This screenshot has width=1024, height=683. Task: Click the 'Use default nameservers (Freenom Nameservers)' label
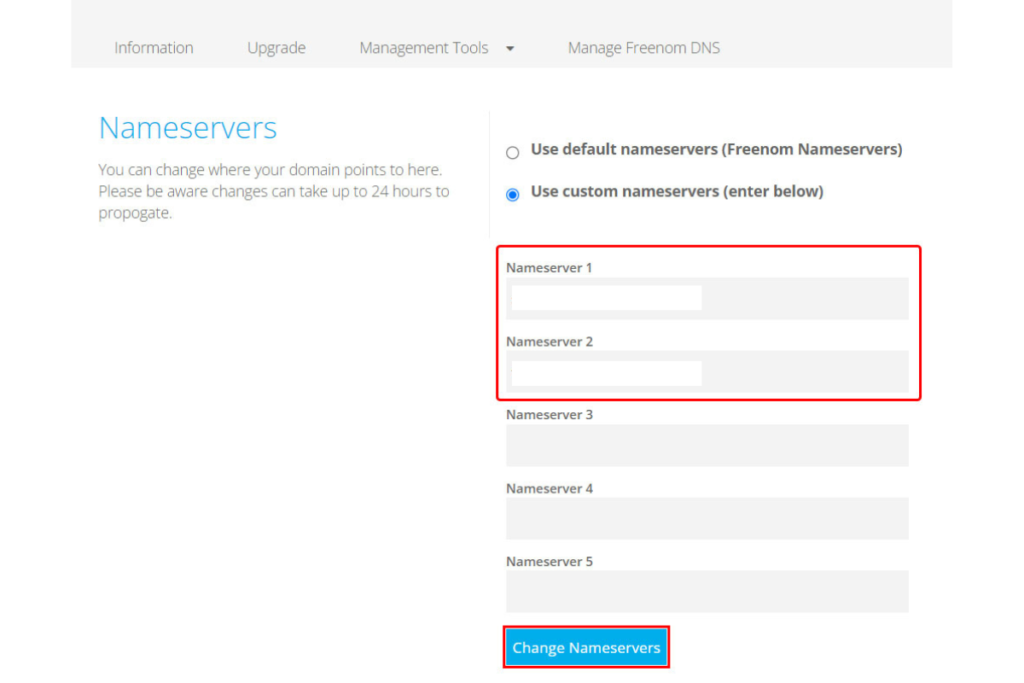pyautogui.click(x=716, y=149)
